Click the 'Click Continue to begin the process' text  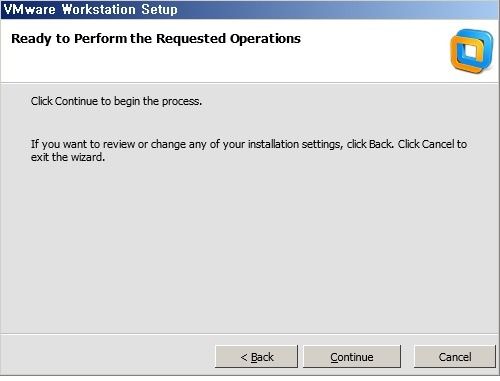tap(116, 101)
